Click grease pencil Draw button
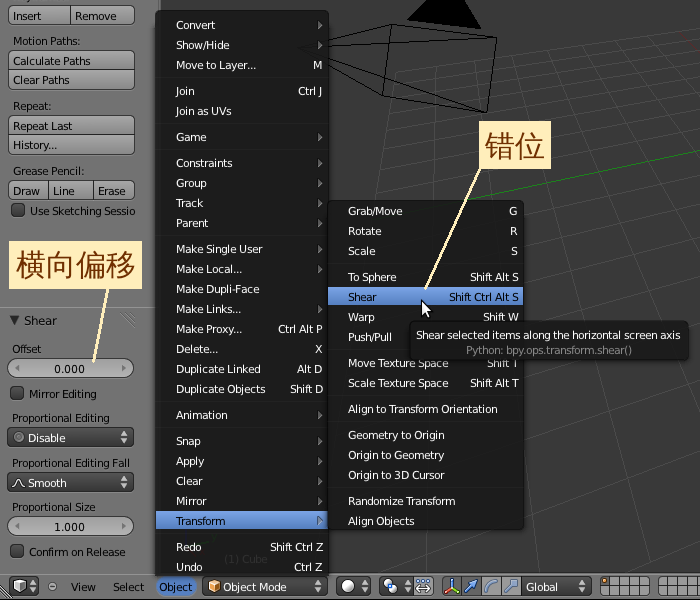Viewport: 700px width, 600px height. 28,191
